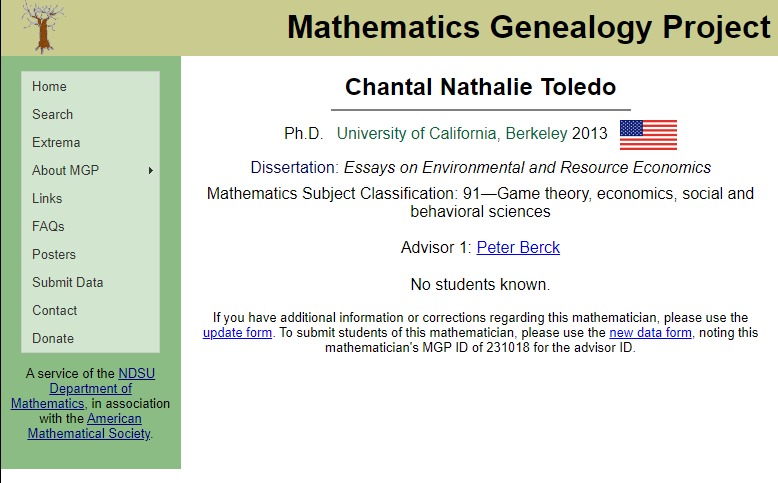Click the United States flag image
The height and width of the screenshot is (483, 778).
[648, 135]
